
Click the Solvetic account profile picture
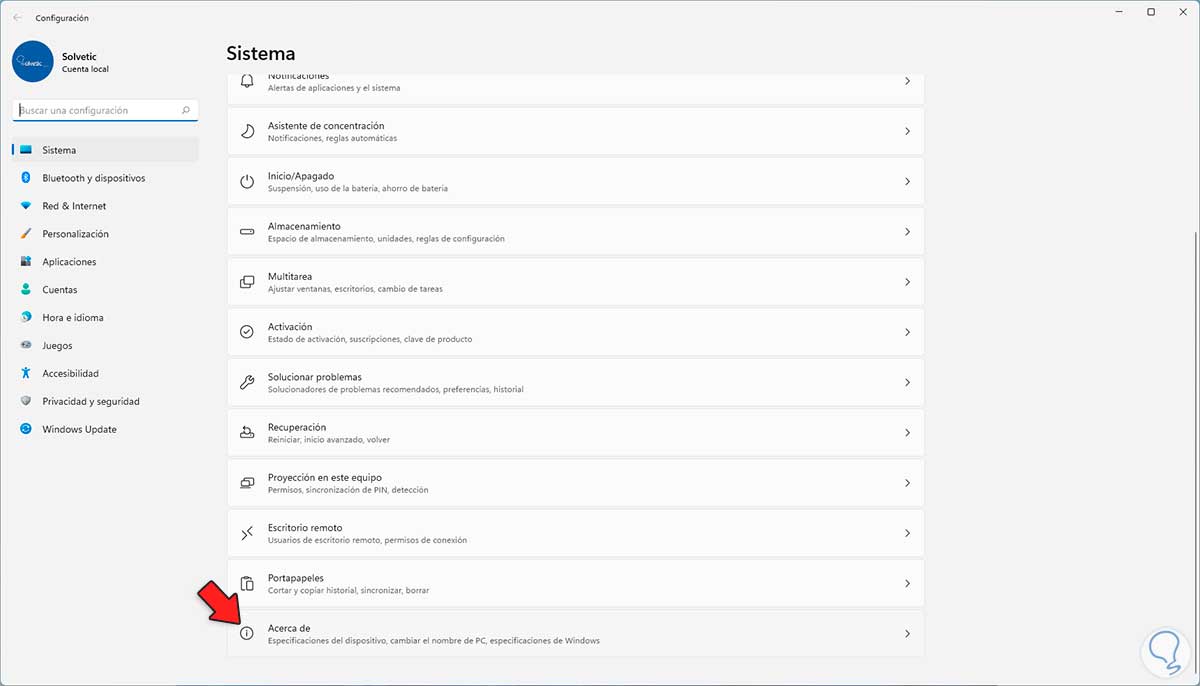point(33,61)
